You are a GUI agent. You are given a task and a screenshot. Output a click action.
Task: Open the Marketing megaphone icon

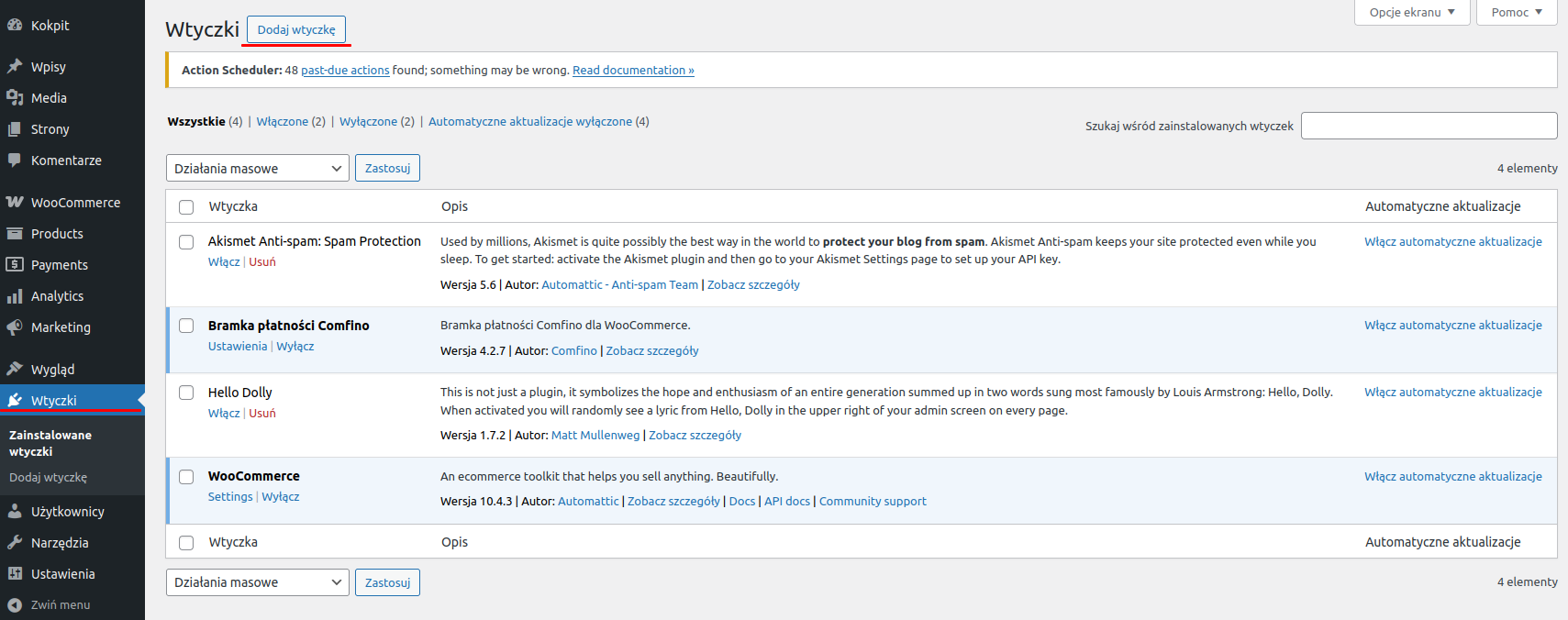[x=15, y=327]
